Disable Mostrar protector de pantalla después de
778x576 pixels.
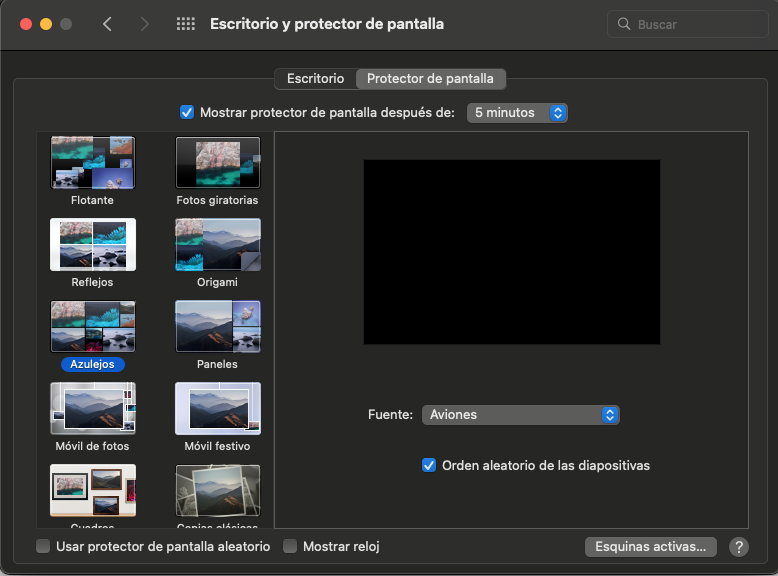(x=187, y=113)
